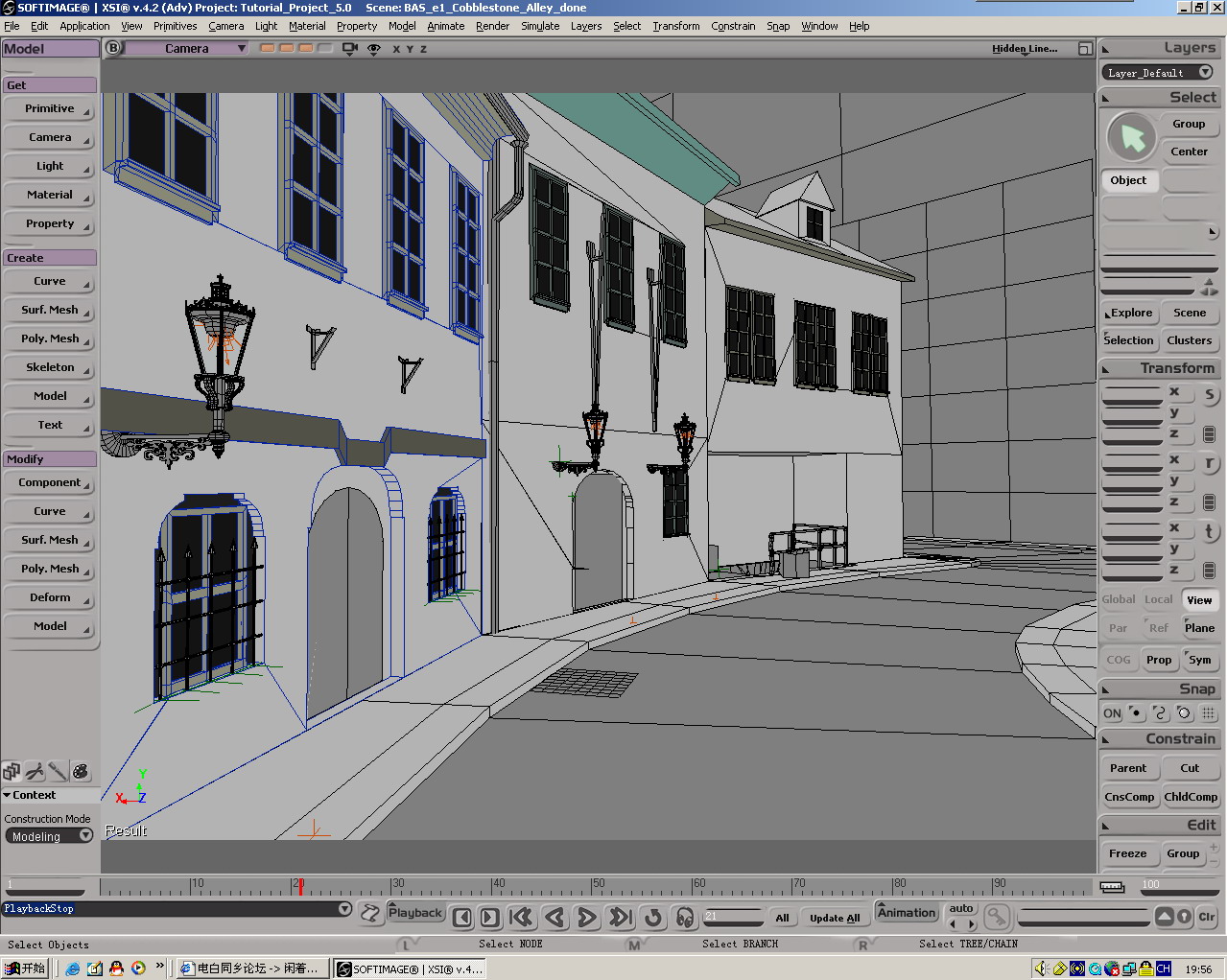Enable Sym symmetry mode
Image resolution: width=1227 pixels, height=980 pixels.
[x=1199, y=660]
